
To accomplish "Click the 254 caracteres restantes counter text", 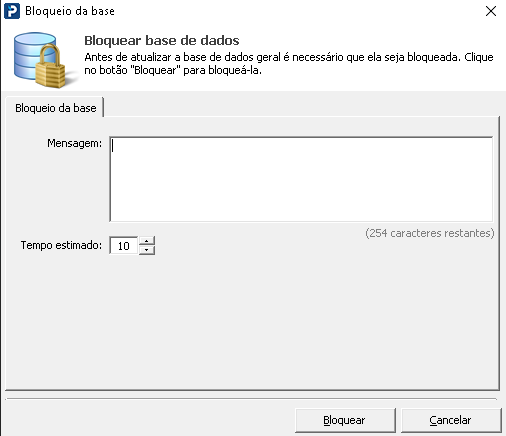I will coord(430,233).
